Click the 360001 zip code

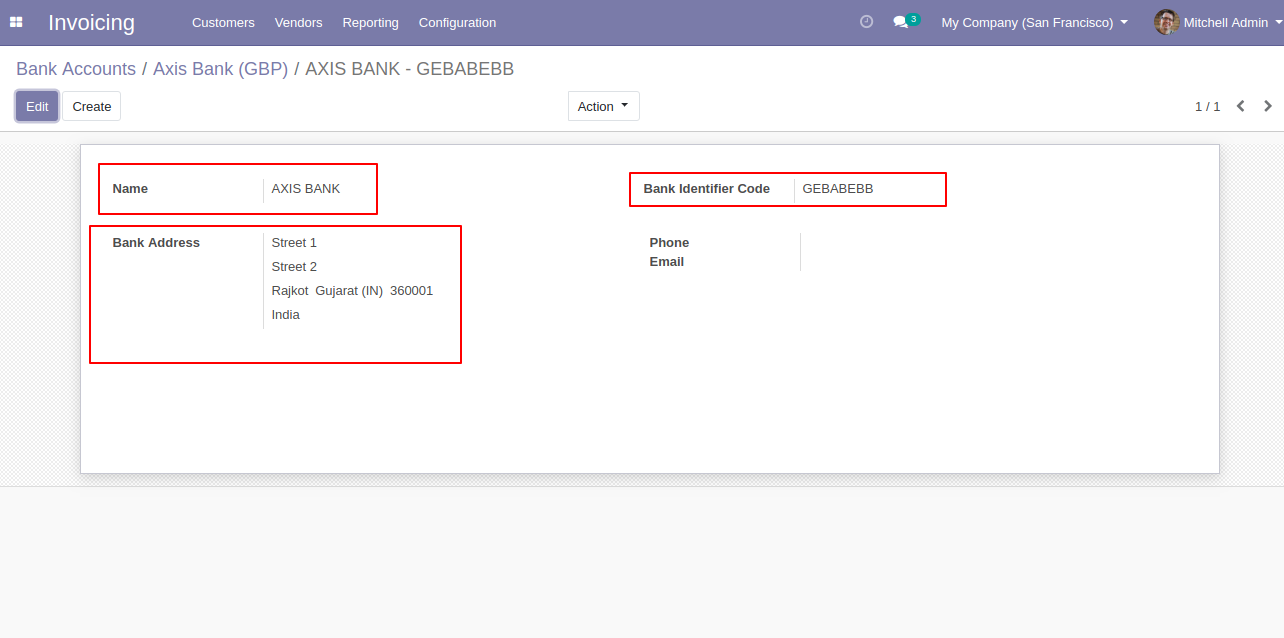[412, 290]
